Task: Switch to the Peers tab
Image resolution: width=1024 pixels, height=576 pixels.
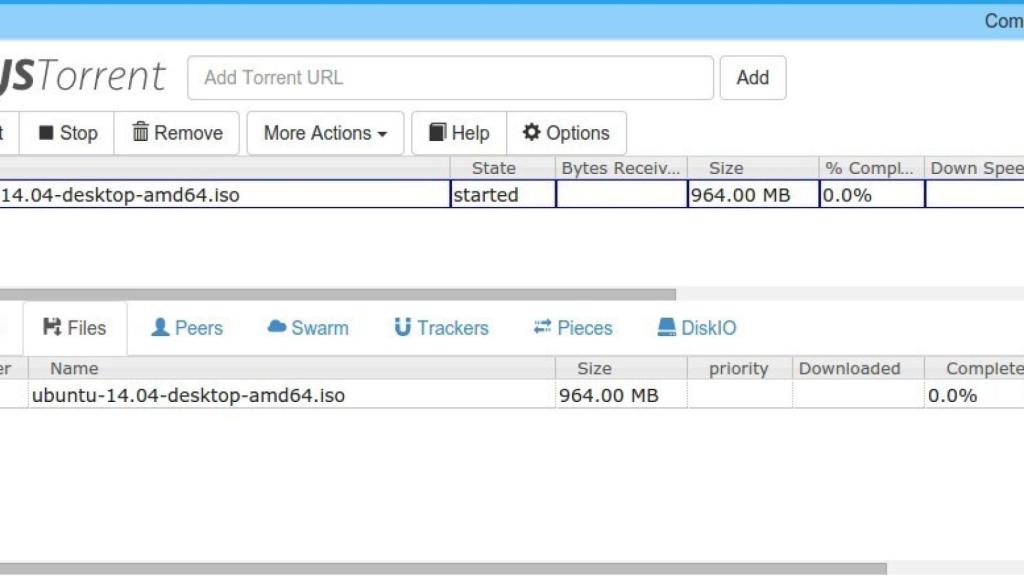Action: pos(186,327)
